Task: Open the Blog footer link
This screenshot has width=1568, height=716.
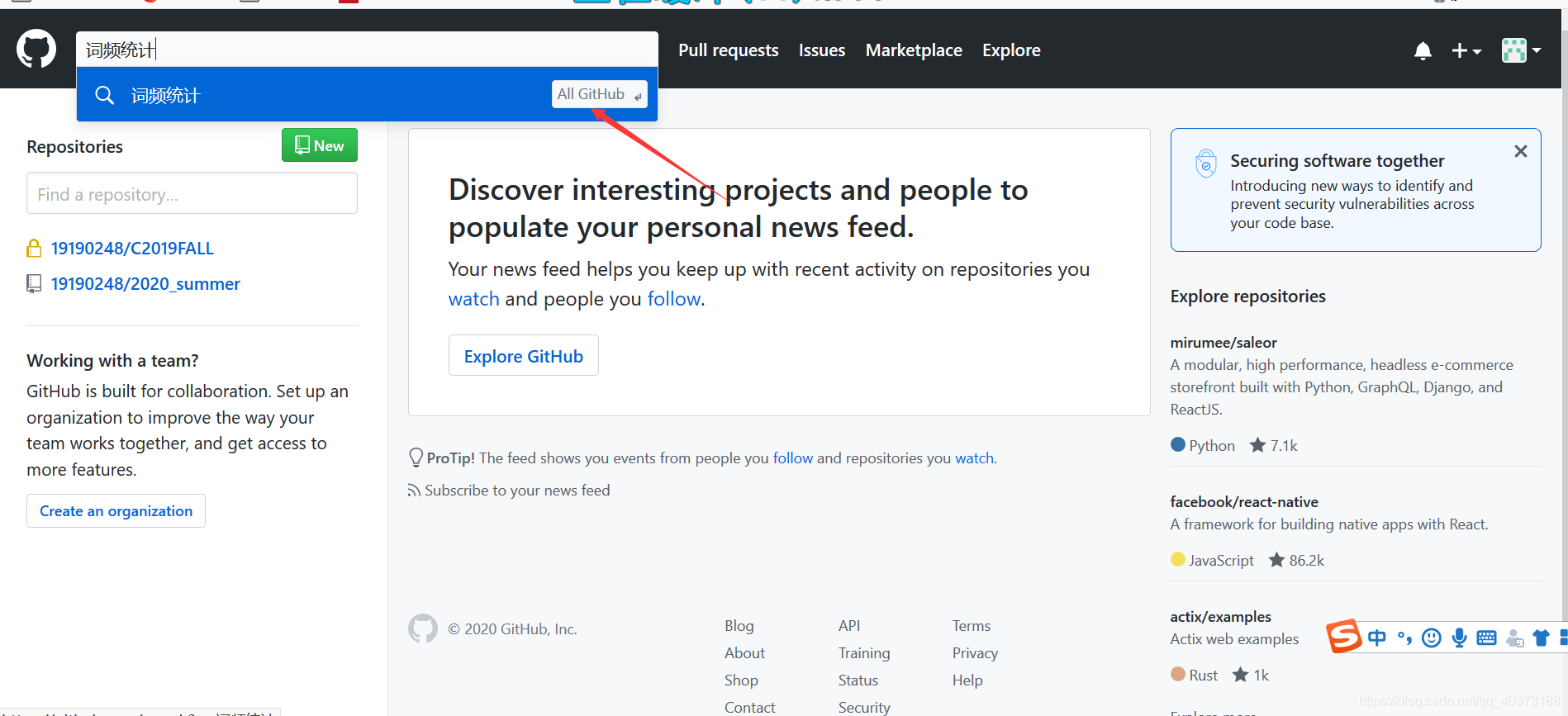Action: point(739,626)
